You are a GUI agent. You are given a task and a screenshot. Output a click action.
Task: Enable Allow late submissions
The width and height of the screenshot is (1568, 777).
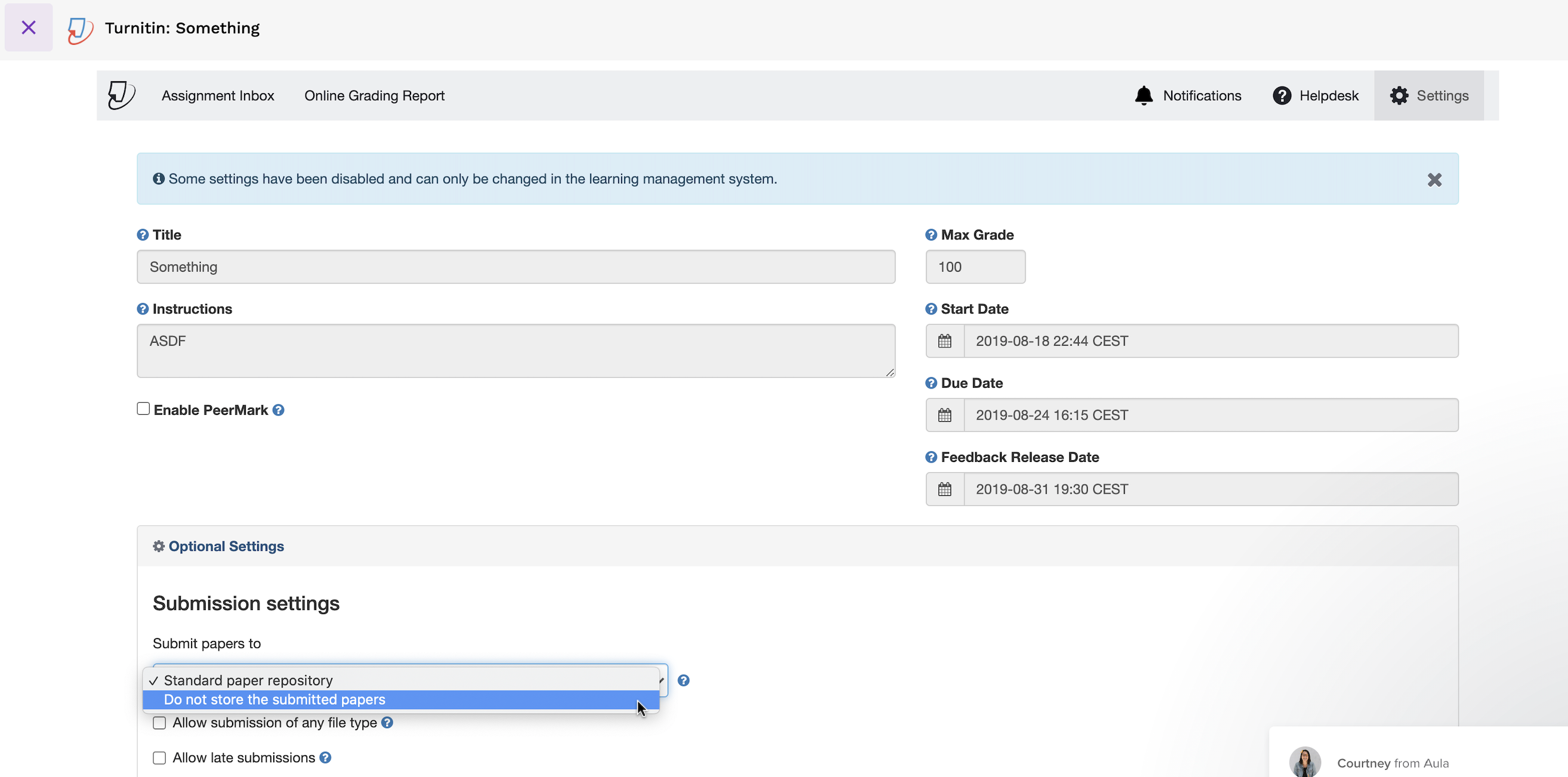(x=159, y=758)
